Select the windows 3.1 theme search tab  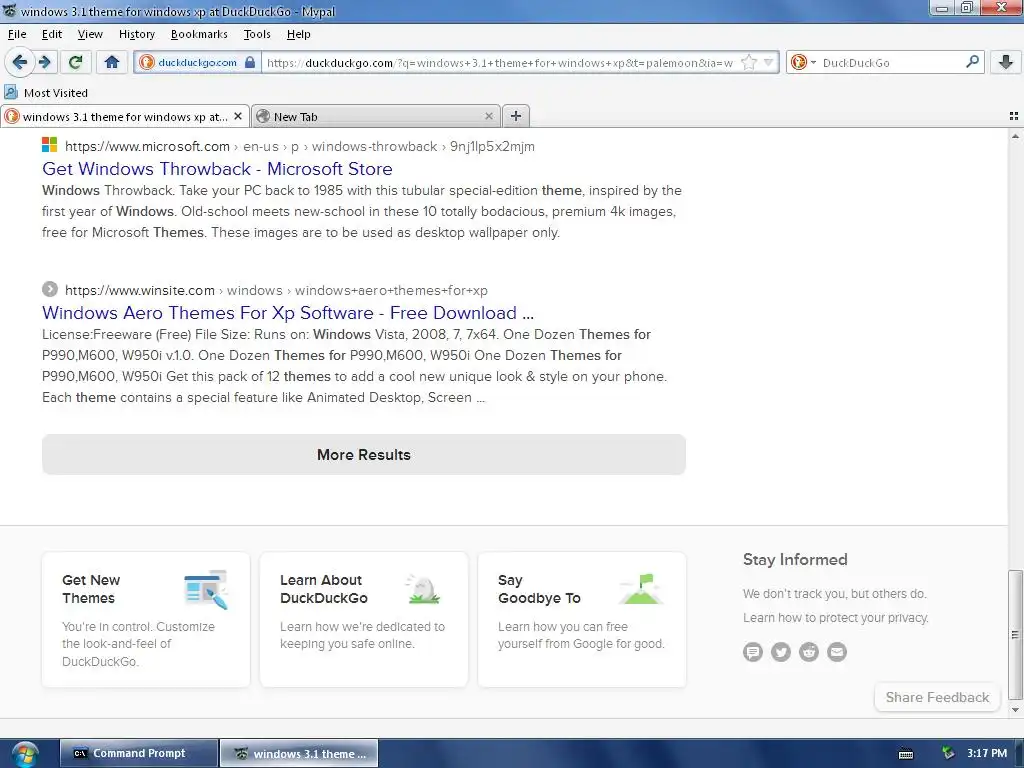point(125,116)
